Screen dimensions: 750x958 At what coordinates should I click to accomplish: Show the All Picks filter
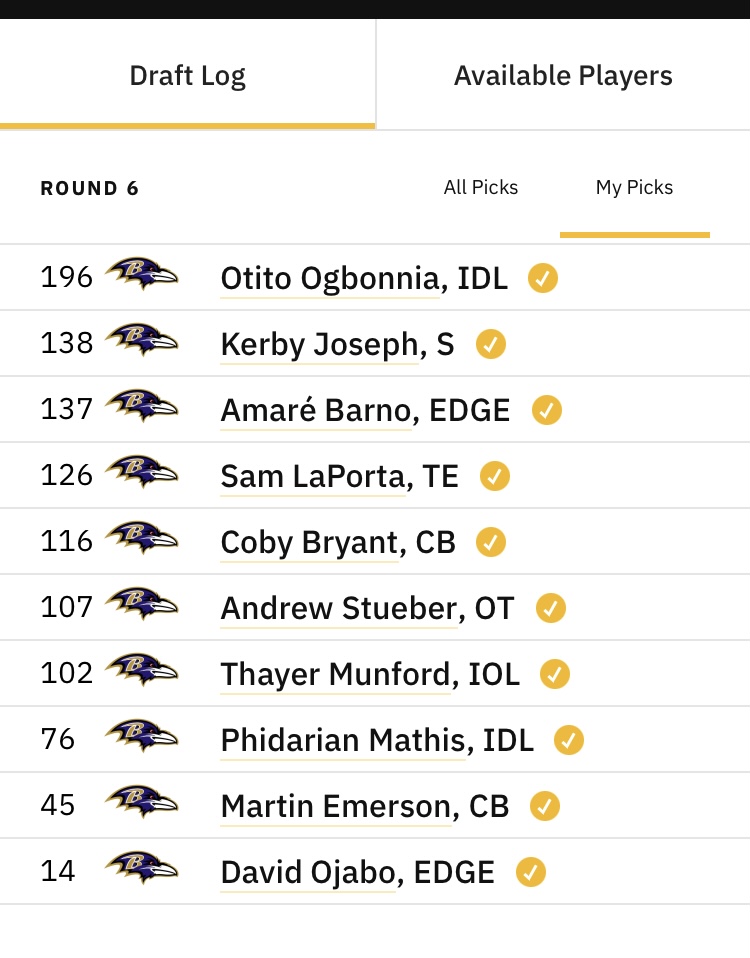481,187
